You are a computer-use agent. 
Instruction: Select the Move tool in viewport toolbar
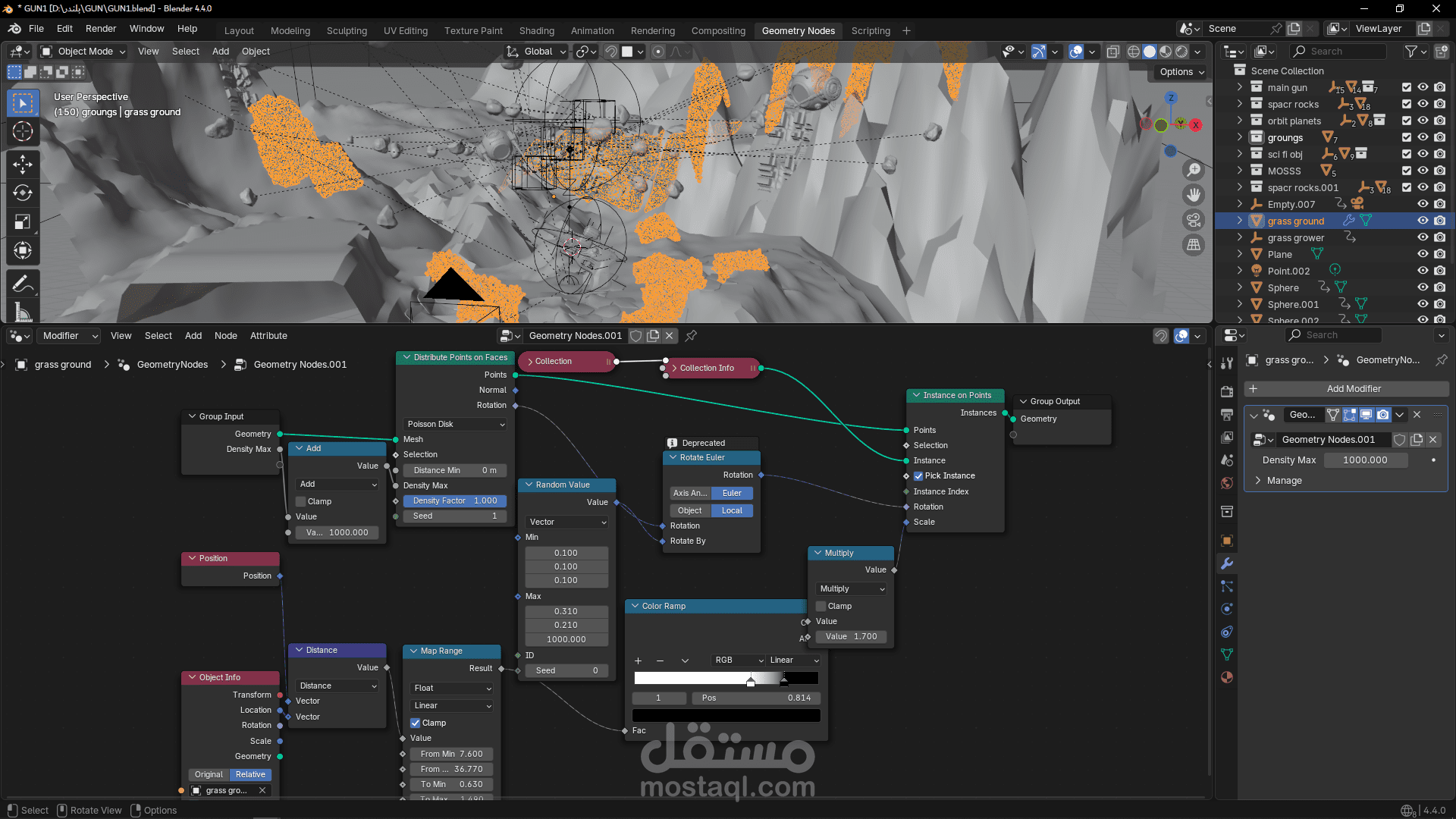tap(23, 164)
